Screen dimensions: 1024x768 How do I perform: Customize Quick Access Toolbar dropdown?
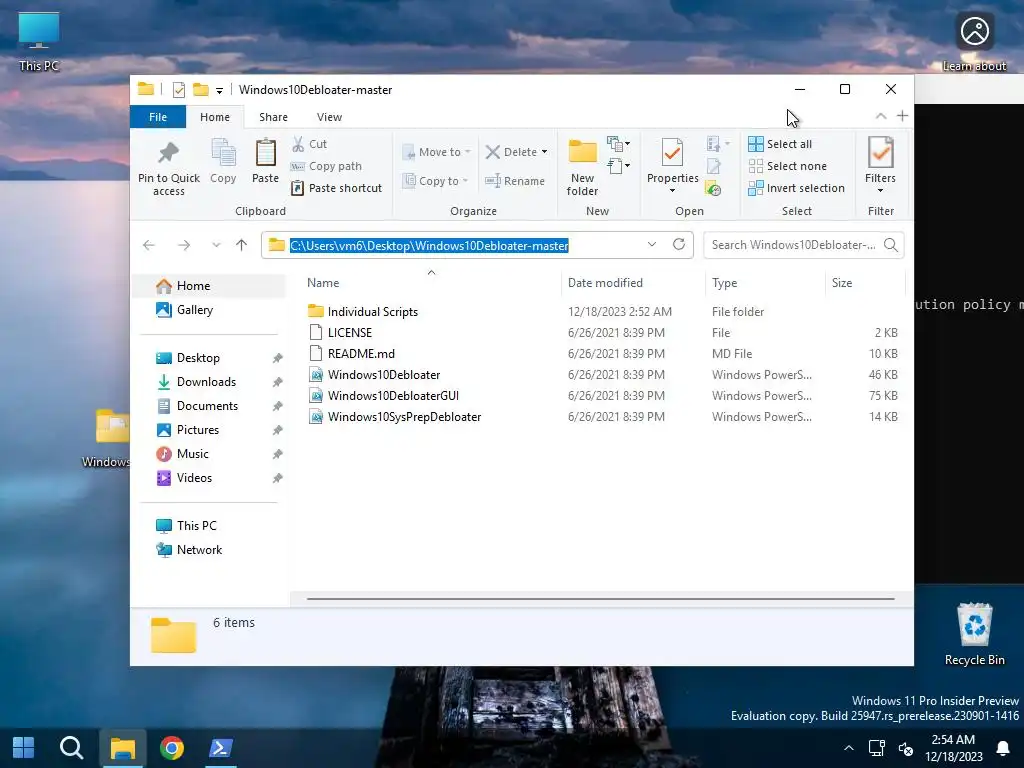point(219,91)
